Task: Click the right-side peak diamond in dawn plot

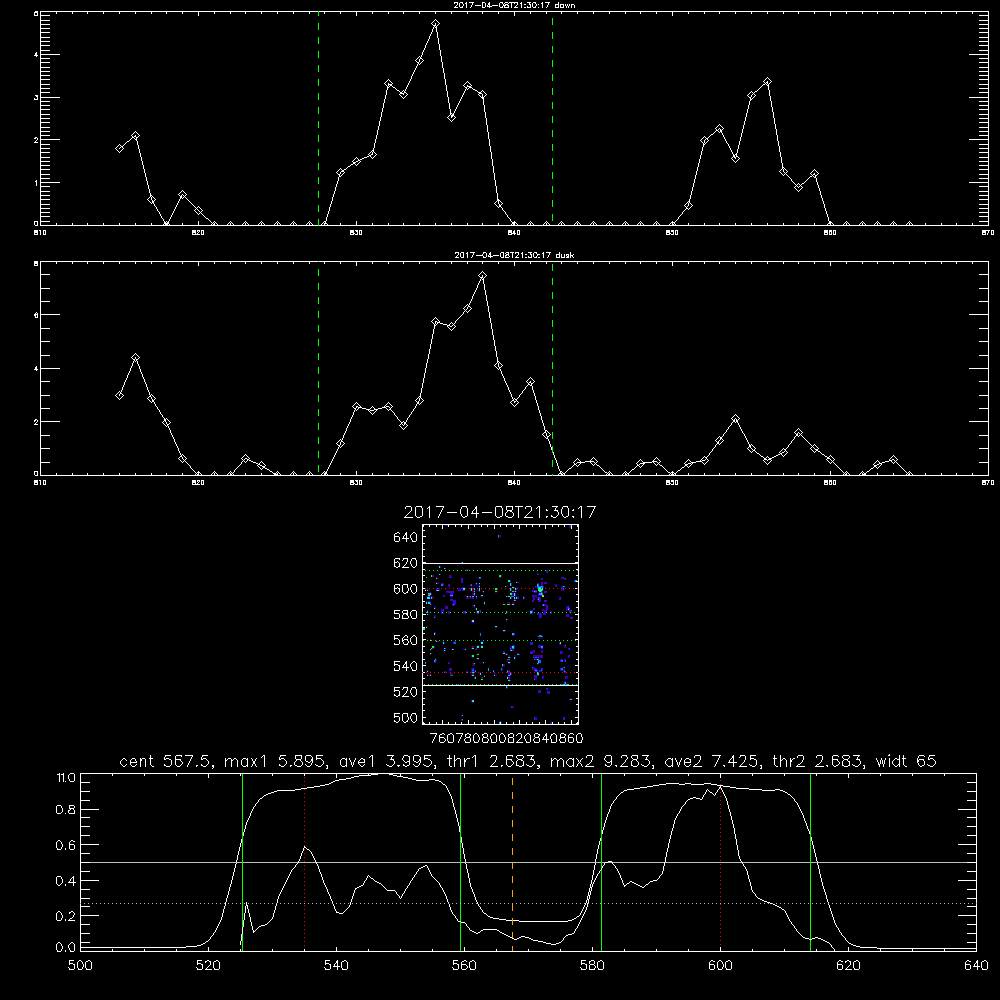Action: 767,82
